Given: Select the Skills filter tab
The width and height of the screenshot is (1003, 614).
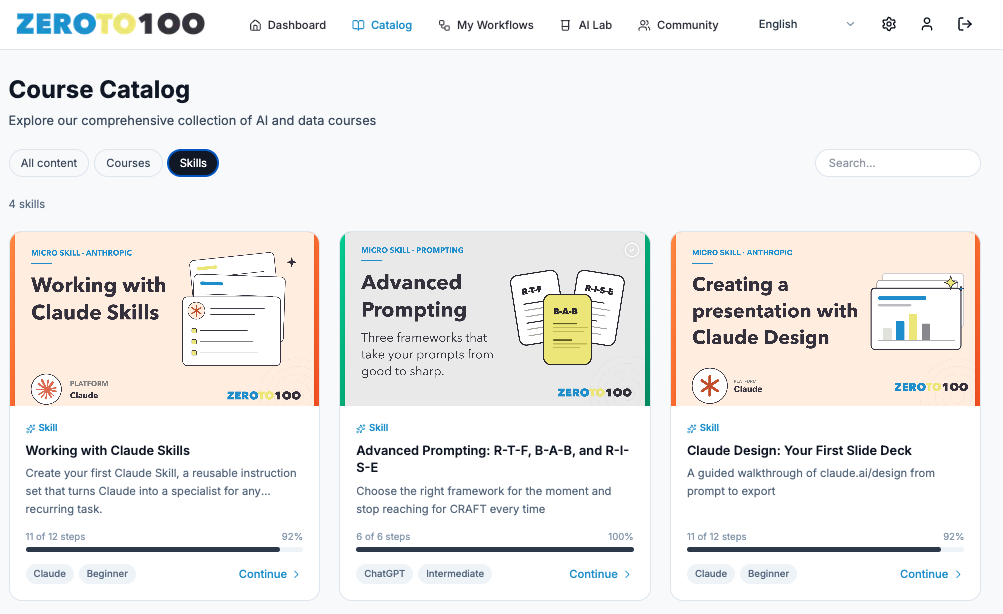Looking at the screenshot, I should coord(193,163).
